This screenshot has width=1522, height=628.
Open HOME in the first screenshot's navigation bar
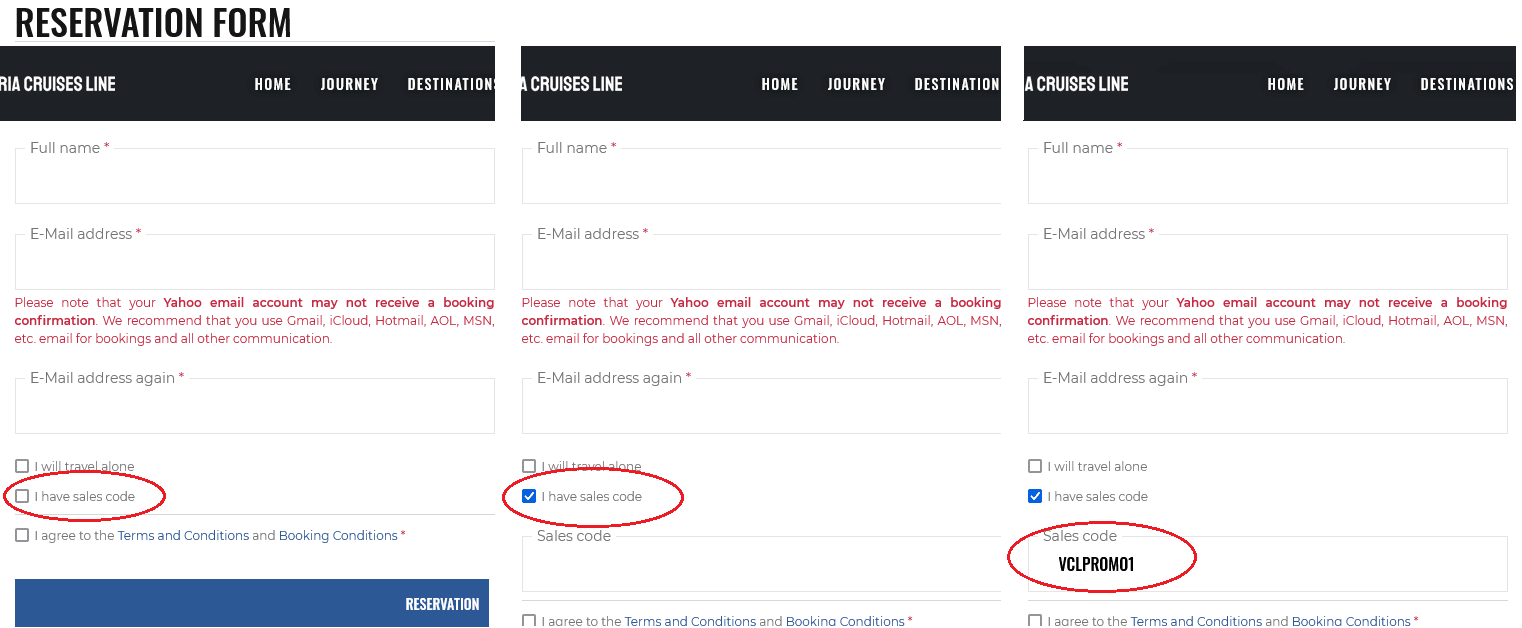tap(273, 84)
